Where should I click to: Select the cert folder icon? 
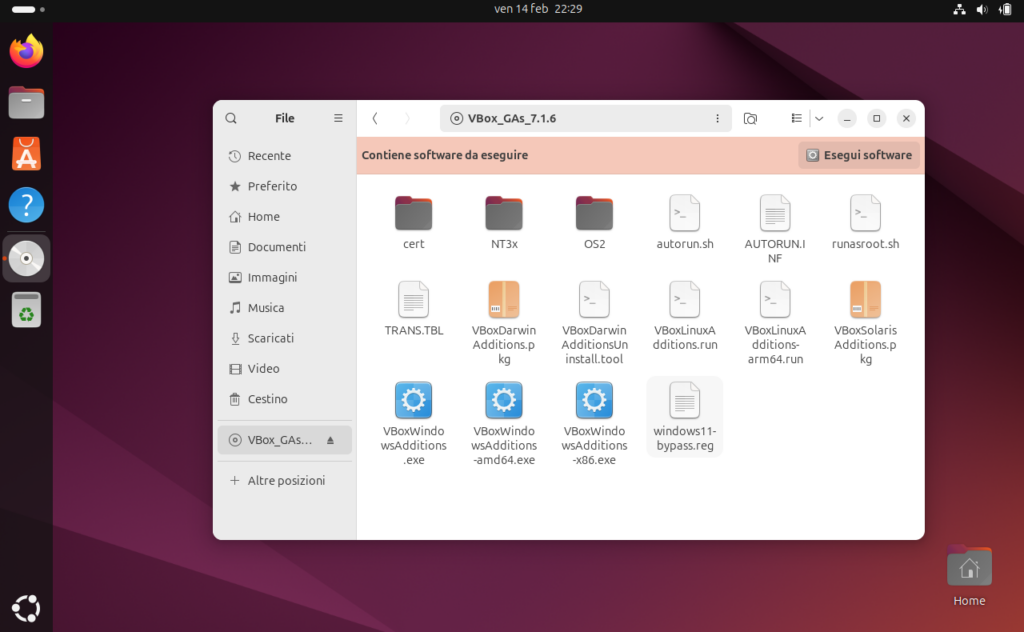pyautogui.click(x=413, y=213)
